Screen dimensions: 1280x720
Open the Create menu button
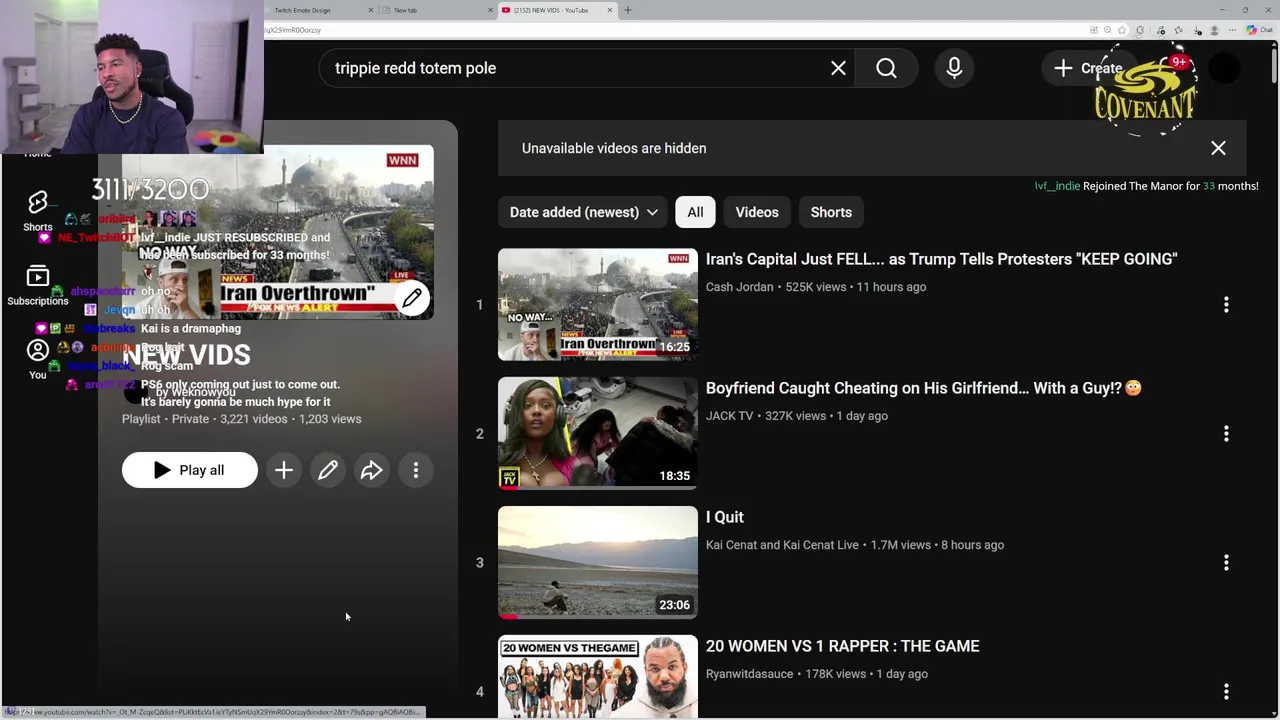1088,68
